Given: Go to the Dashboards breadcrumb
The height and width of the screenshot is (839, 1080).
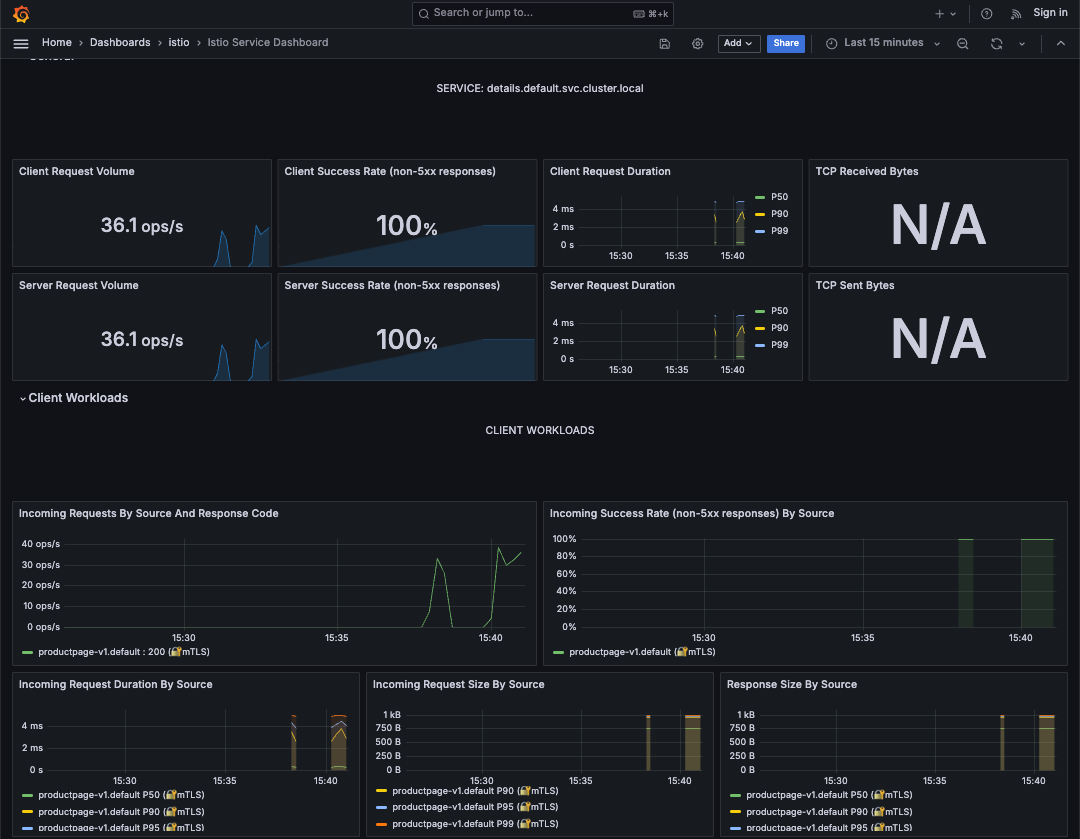Looking at the screenshot, I should 120,43.
